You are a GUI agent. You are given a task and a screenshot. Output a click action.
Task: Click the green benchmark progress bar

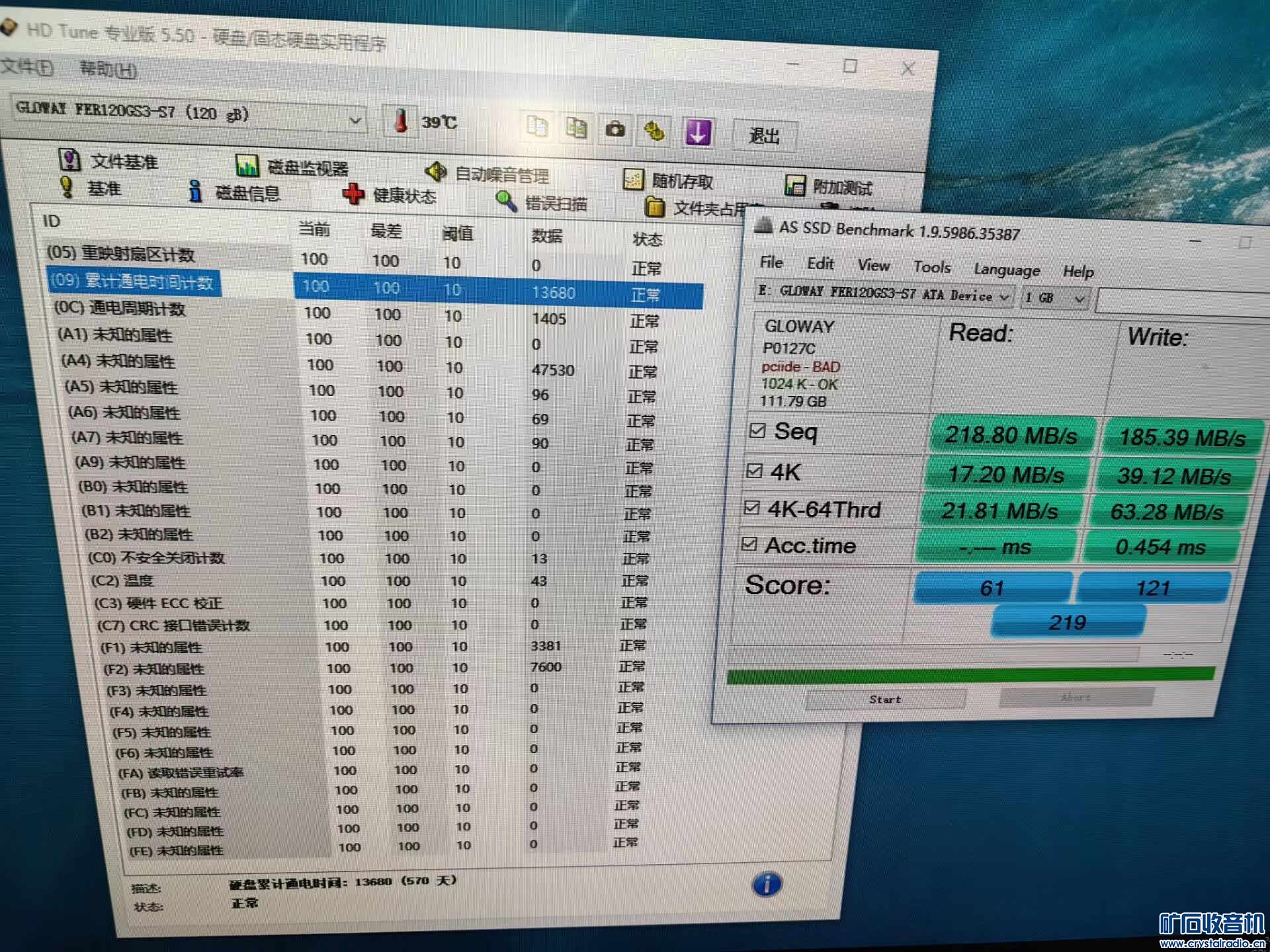click(x=970, y=675)
